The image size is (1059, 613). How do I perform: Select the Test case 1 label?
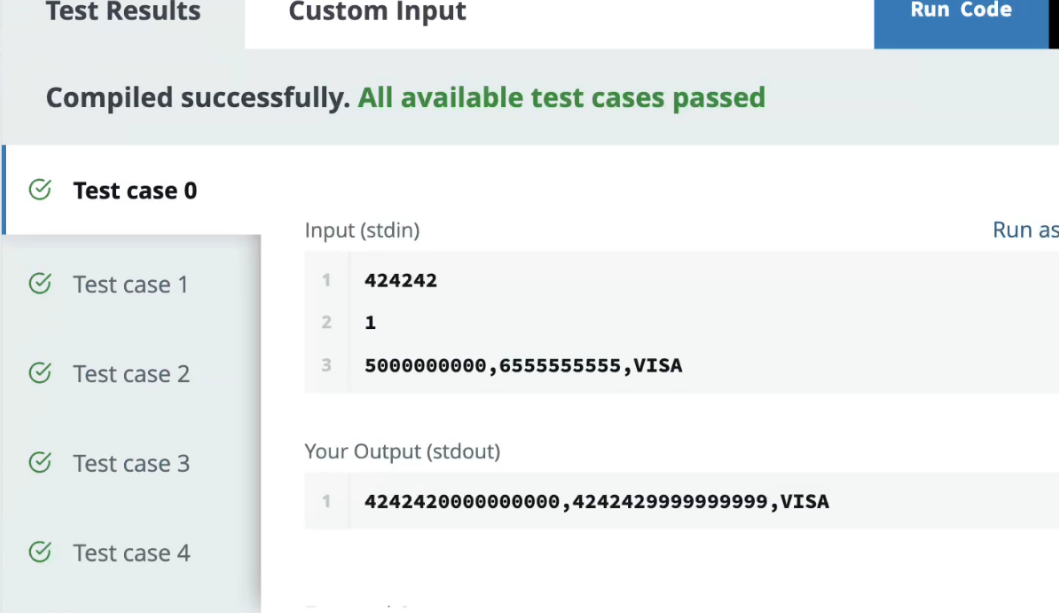(x=130, y=284)
